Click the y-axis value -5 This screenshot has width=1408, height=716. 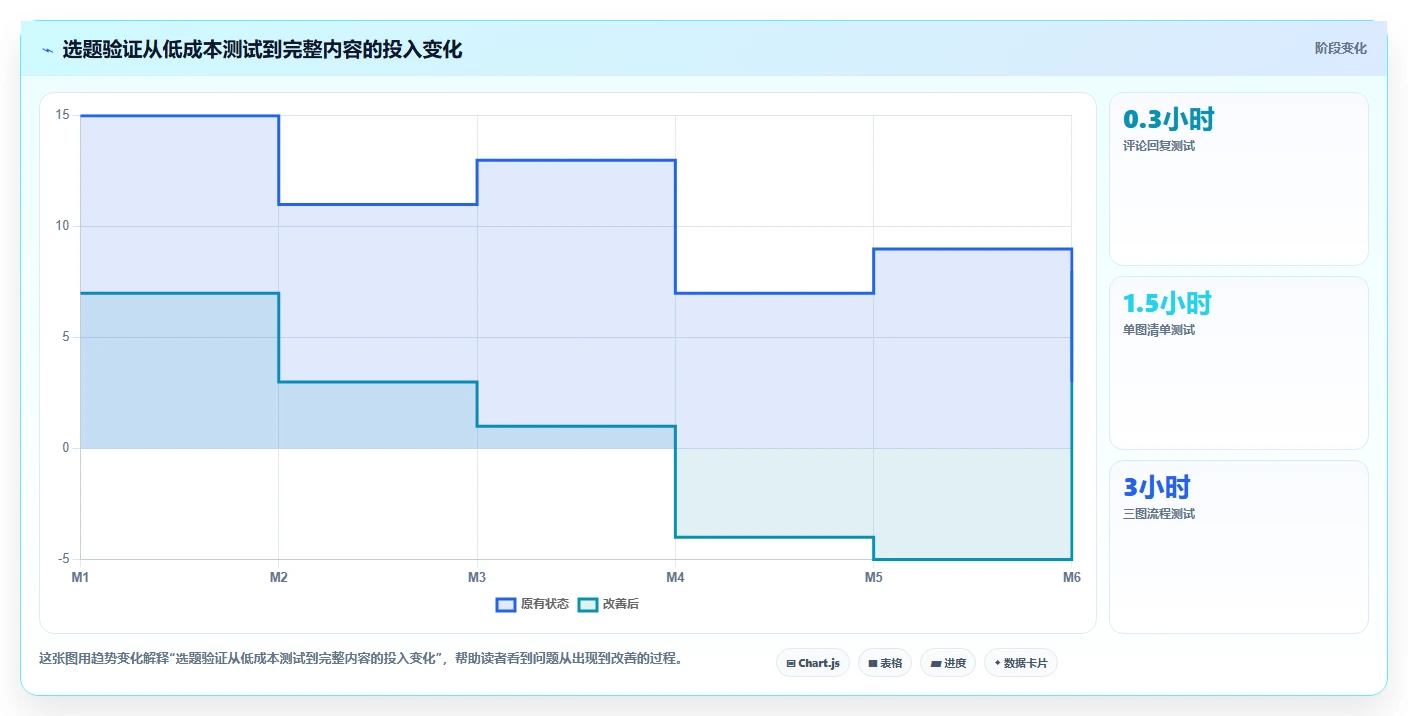tap(63, 559)
